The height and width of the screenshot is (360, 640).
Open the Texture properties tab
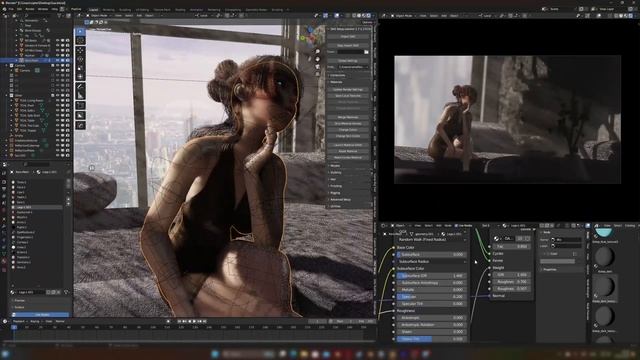tap(4, 269)
